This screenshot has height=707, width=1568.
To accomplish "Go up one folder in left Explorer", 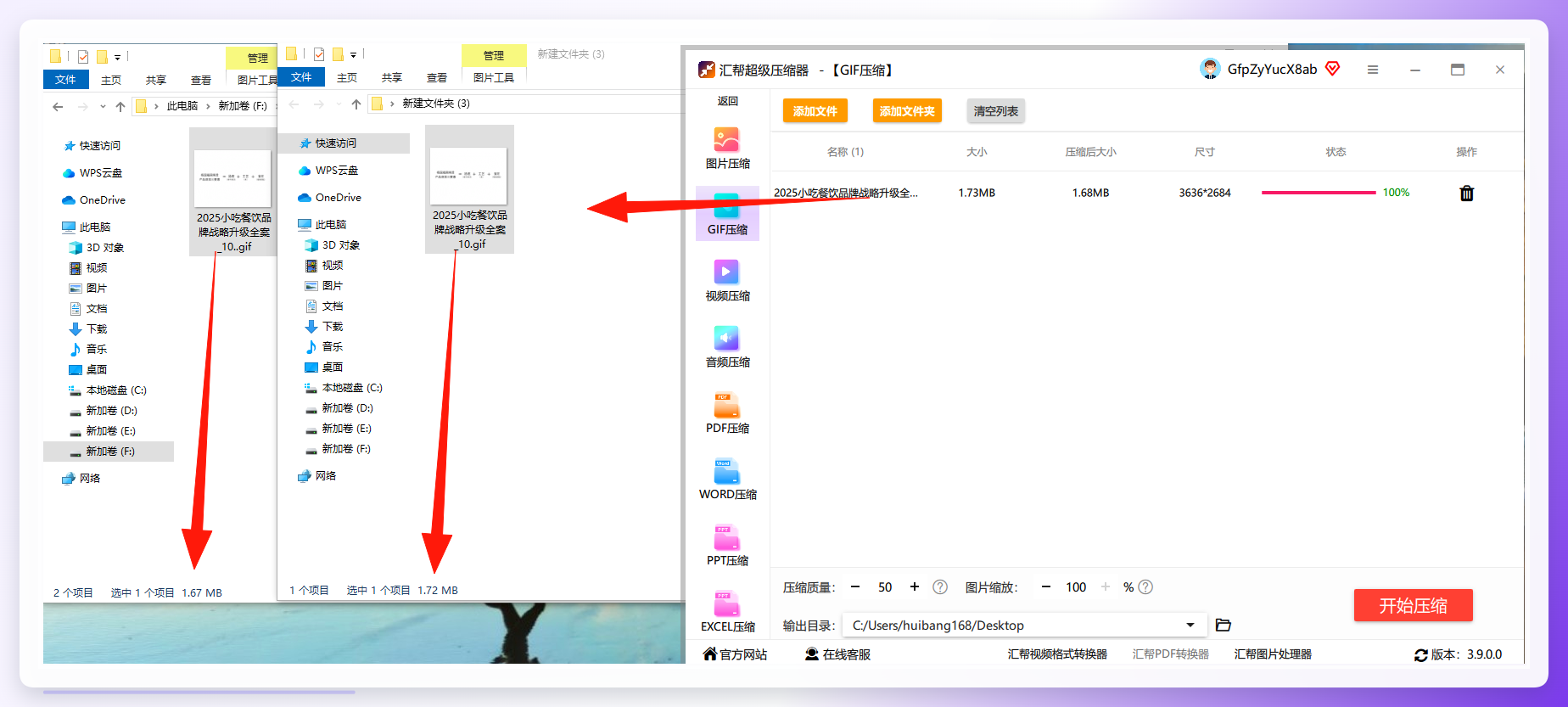I will tap(120, 106).
